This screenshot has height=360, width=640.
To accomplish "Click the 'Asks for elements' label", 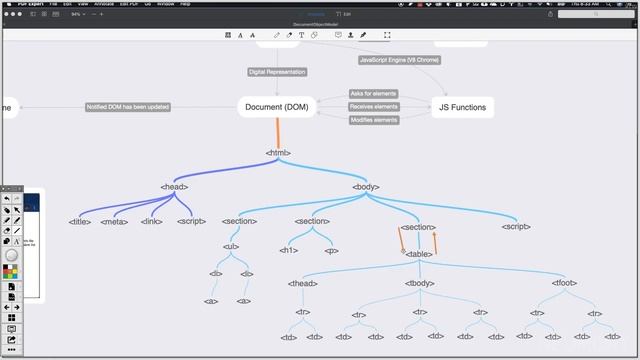I will tap(373, 94).
